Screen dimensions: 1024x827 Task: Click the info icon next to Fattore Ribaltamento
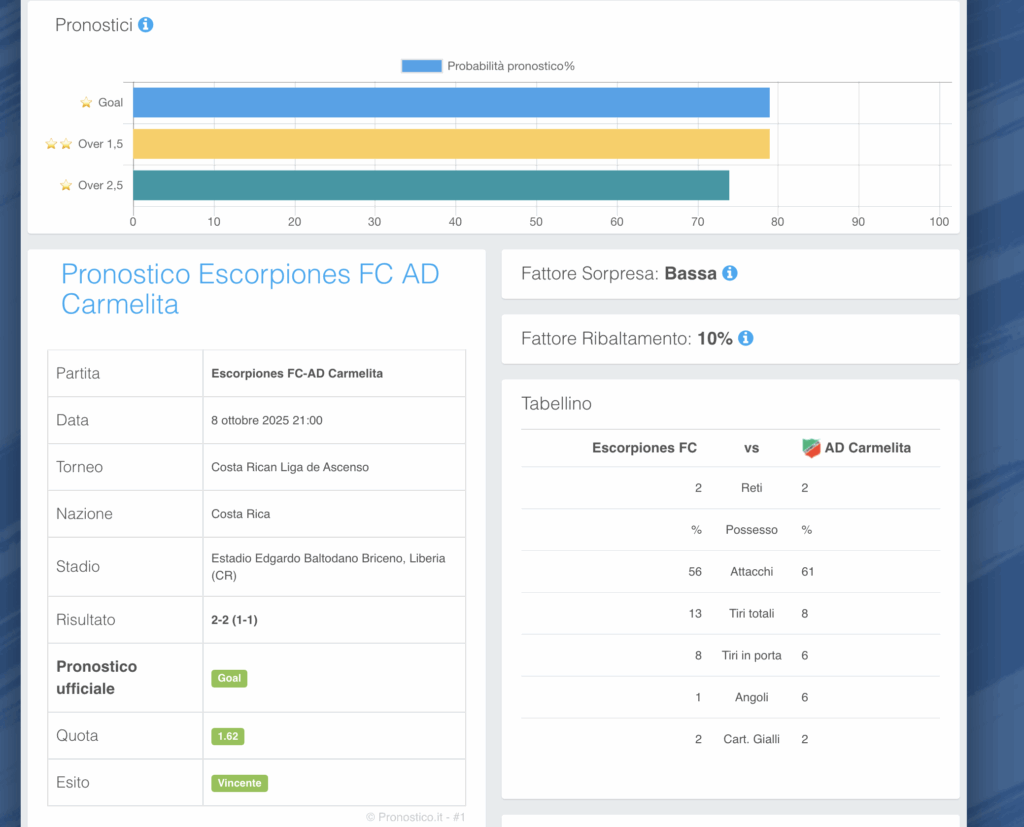(745, 339)
